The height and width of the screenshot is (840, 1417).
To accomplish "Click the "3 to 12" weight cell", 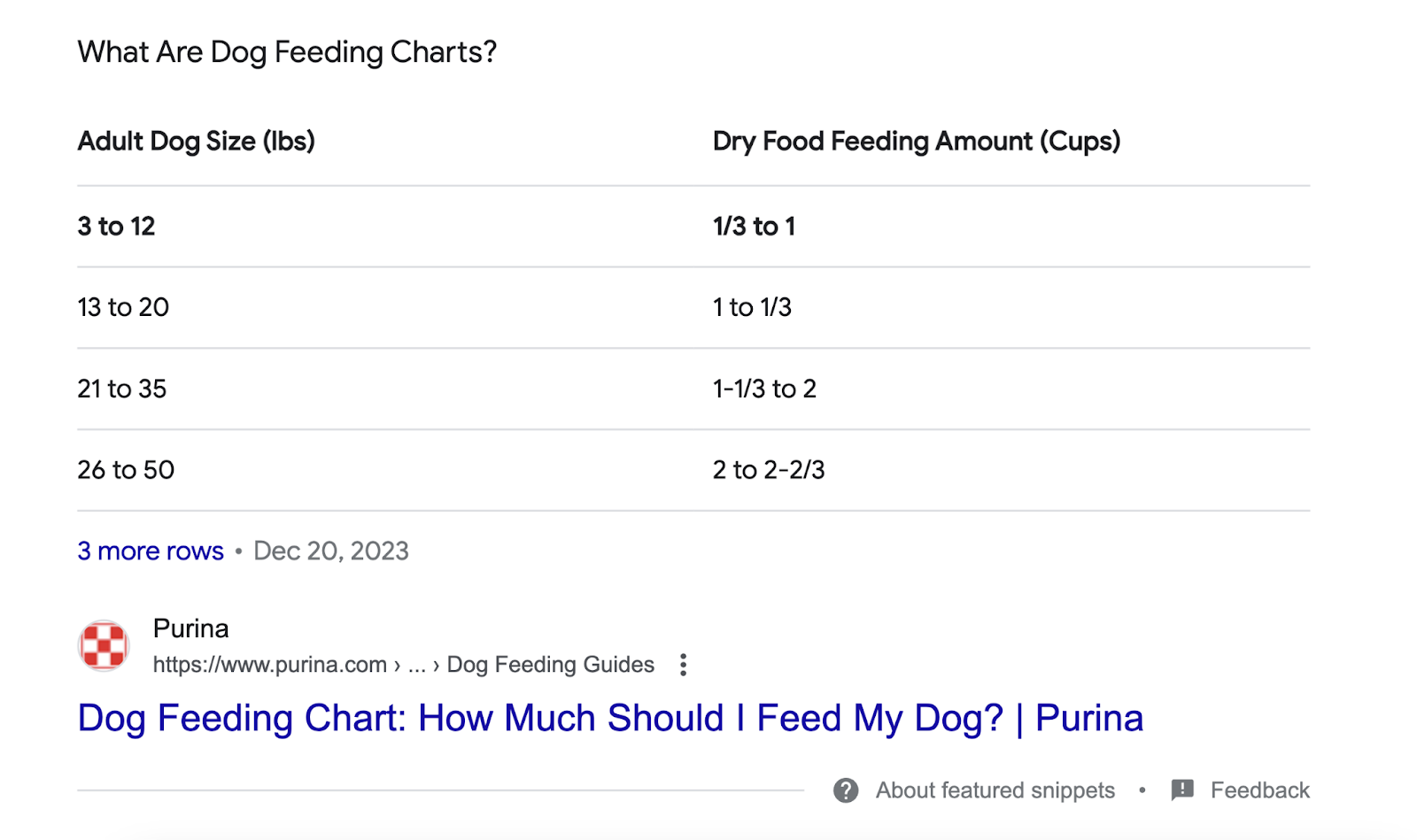I will click(116, 227).
